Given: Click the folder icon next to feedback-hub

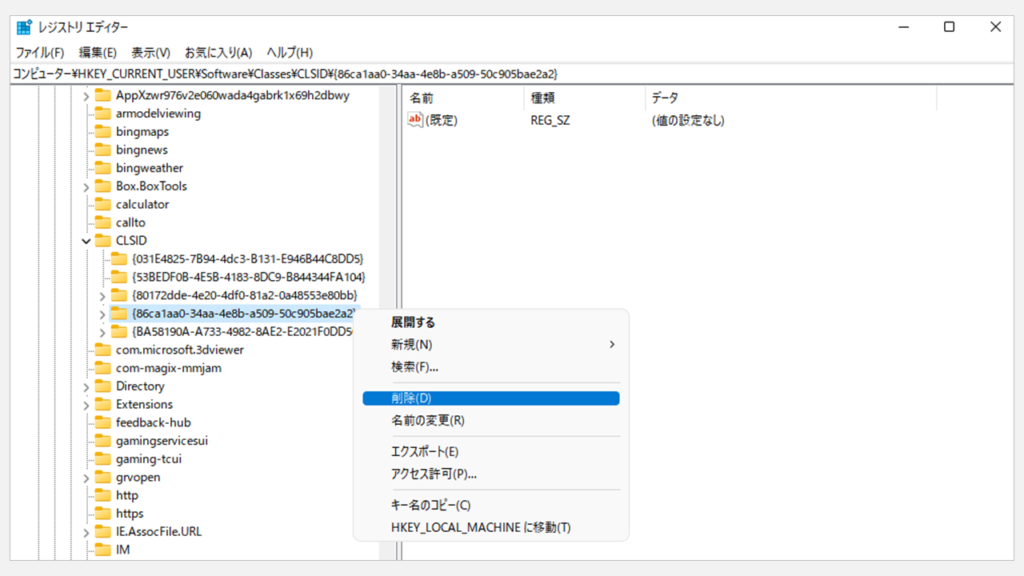Looking at the screenshot, I should pyautogui.click(x=102, y=423).
